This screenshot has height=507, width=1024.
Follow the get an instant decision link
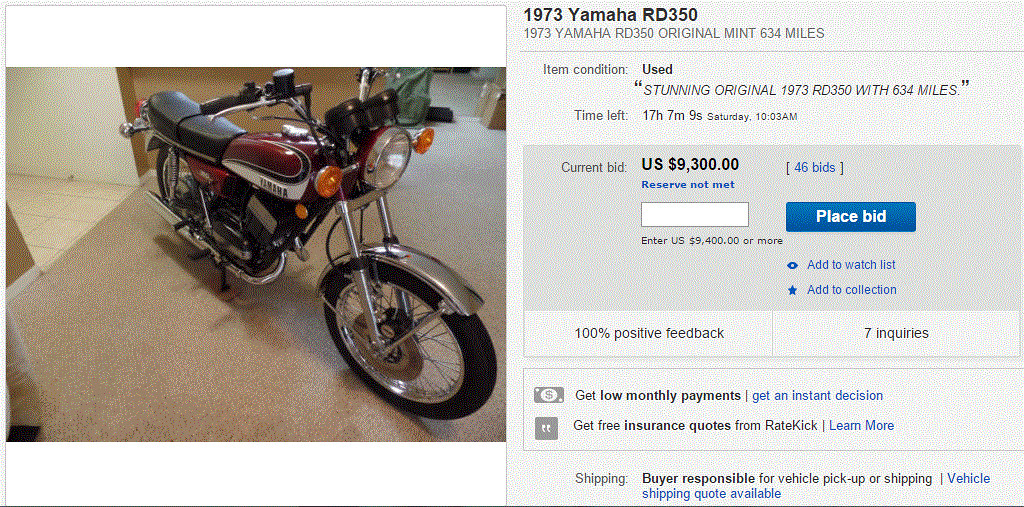tap(817, 396)
